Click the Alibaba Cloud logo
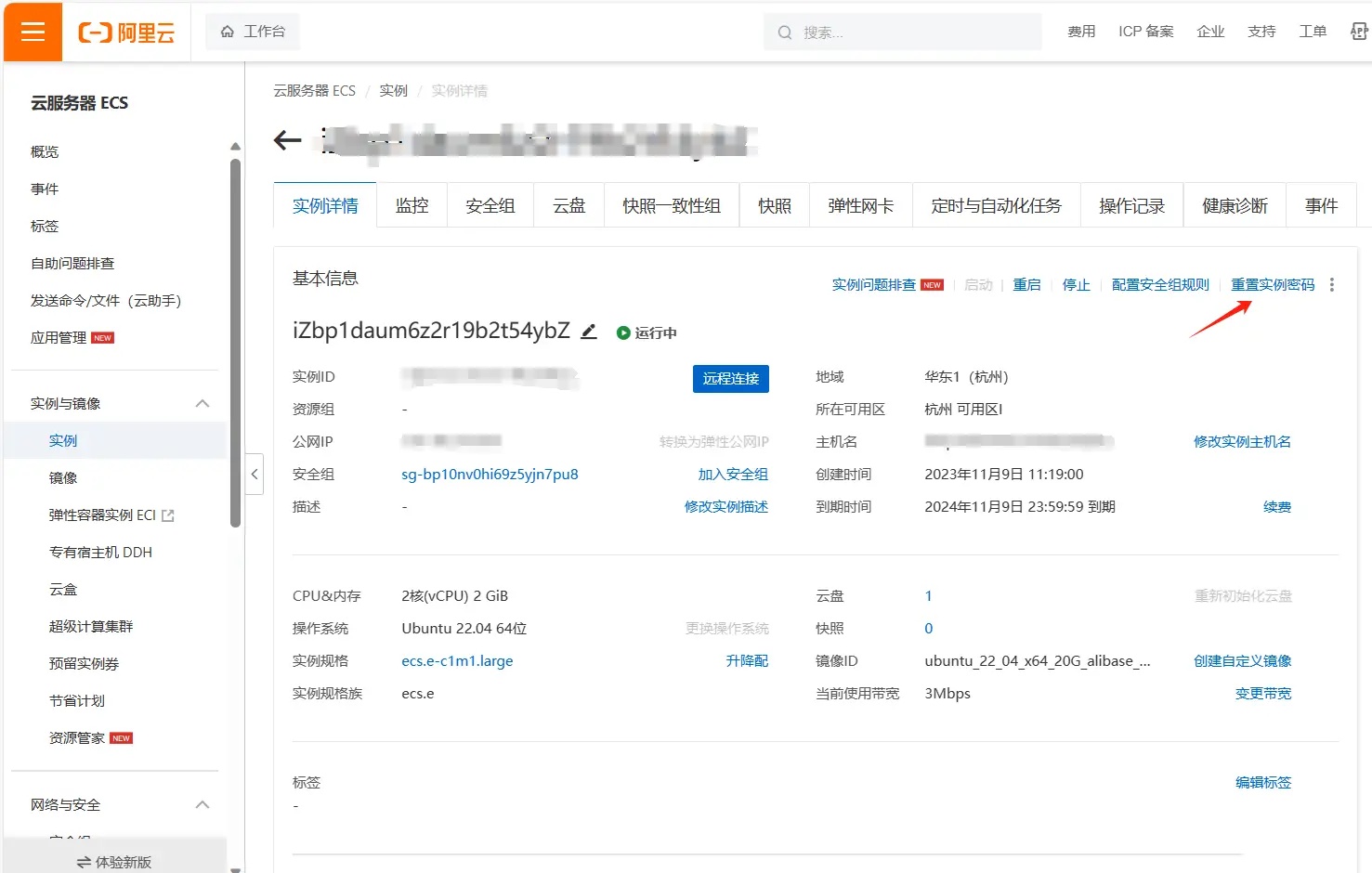Image resolution: width=1372 pixels, height=873 pixels. pyautogui.click(x=126, y=33)
